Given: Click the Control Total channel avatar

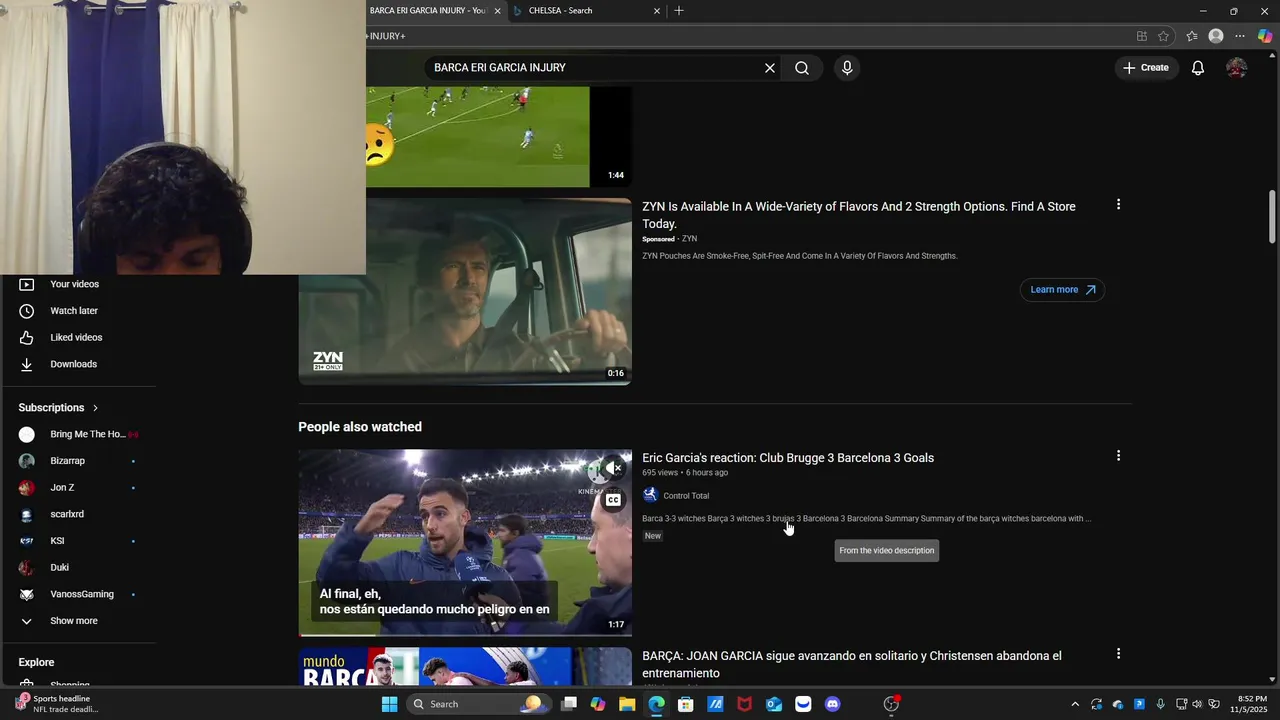Looking at the screenshot, I should [650, 495].
